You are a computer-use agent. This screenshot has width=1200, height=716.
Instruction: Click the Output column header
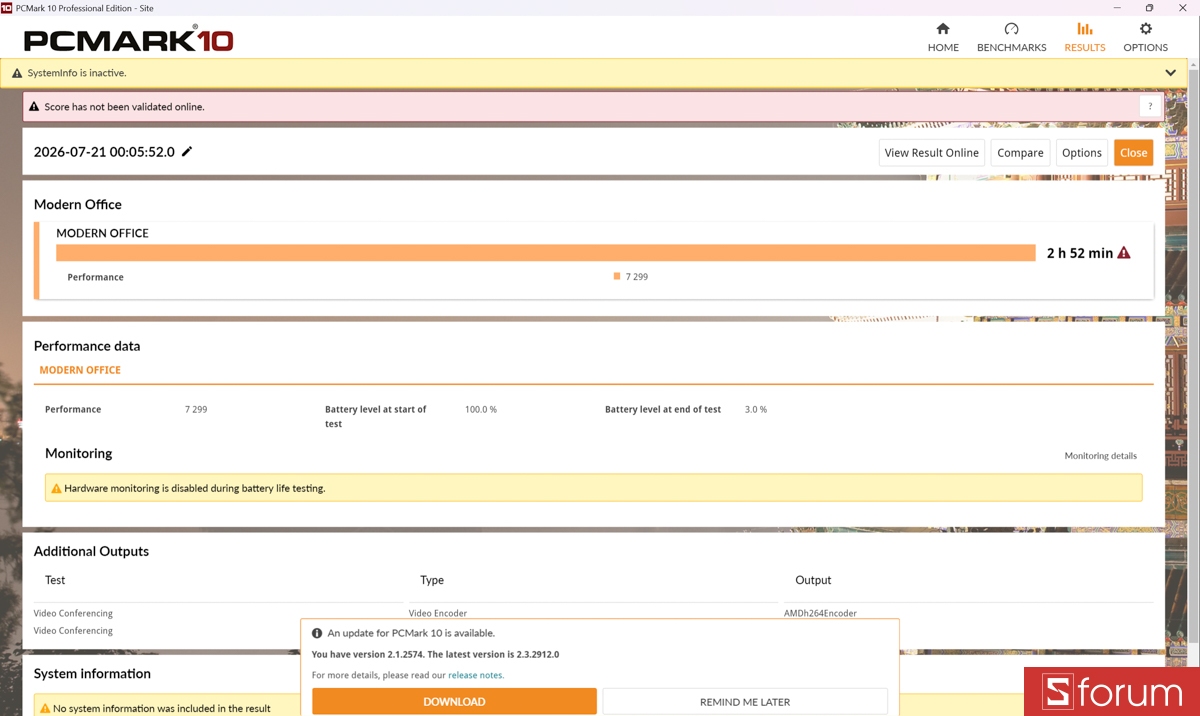[x=813, y=580]
